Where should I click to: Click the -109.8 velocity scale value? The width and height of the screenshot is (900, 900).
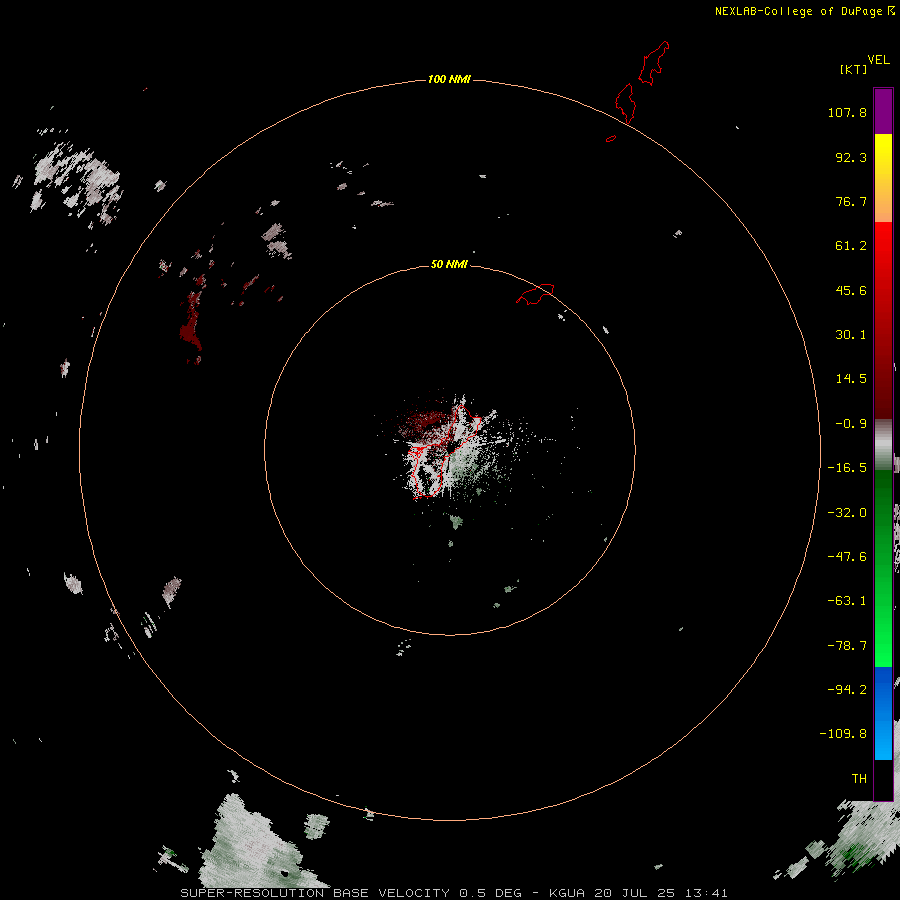(843, 734)
